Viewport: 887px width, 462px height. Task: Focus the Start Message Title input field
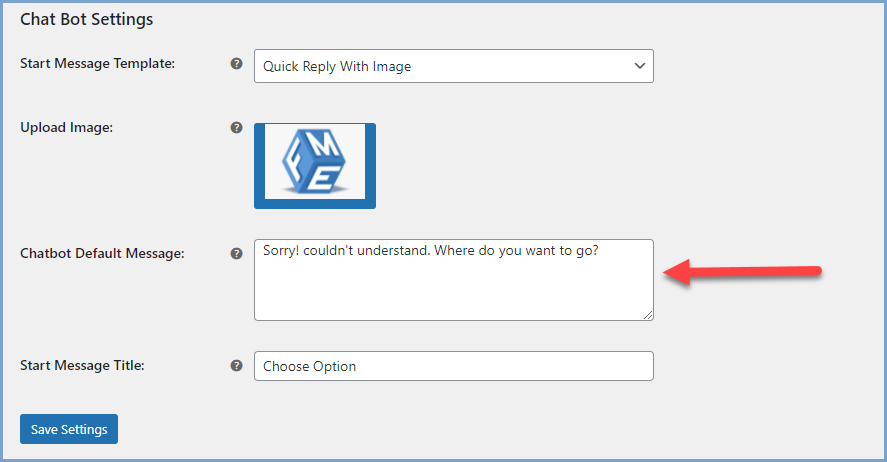coord(454,366)
